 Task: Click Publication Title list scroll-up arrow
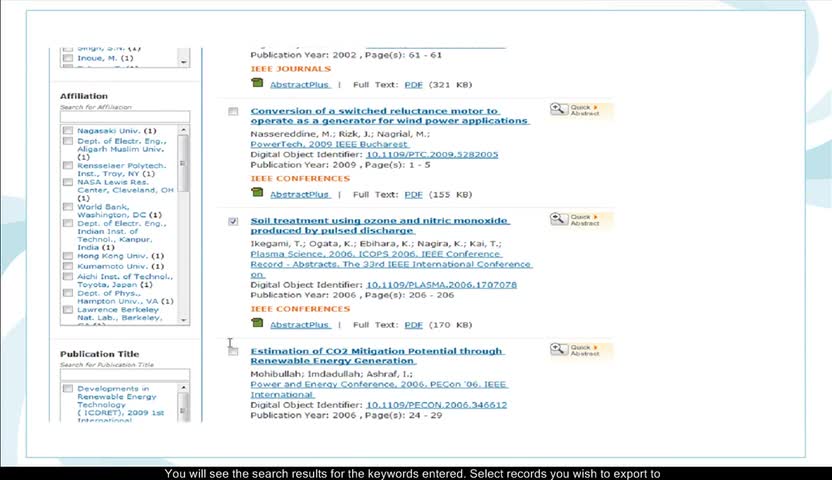click(x=184, y=388)
